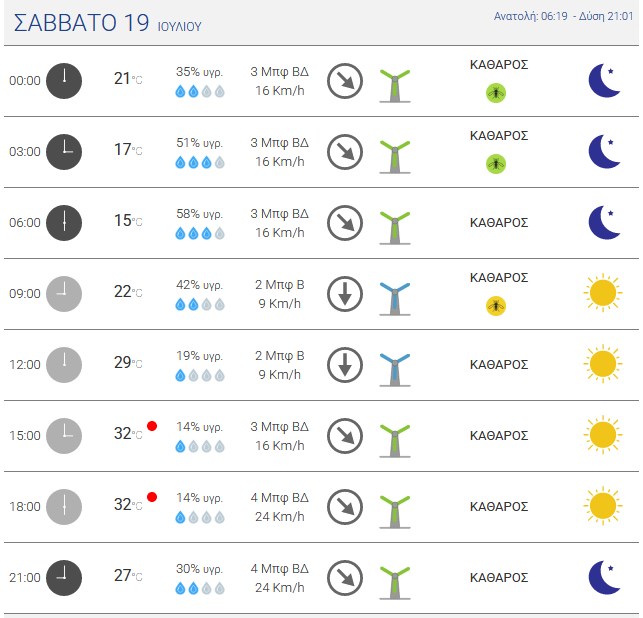The image size is (643, 618).
Task: Click the yellow mosquito icon at 09:00
Action: pos(496,306)
